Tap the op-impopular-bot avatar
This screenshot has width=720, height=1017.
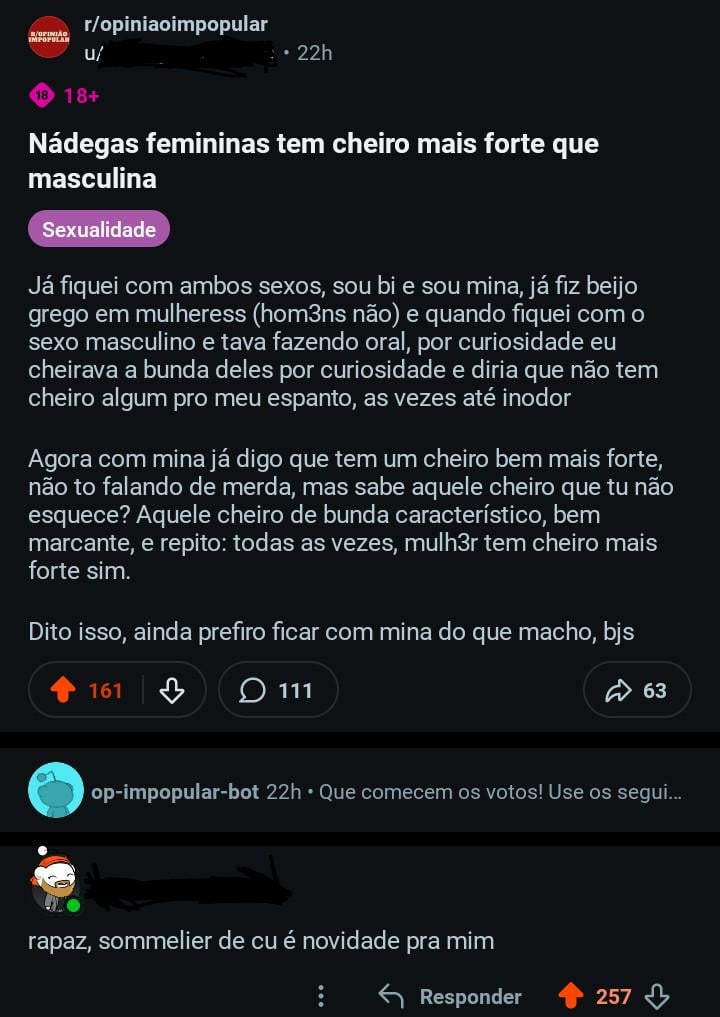pos(57,791)
